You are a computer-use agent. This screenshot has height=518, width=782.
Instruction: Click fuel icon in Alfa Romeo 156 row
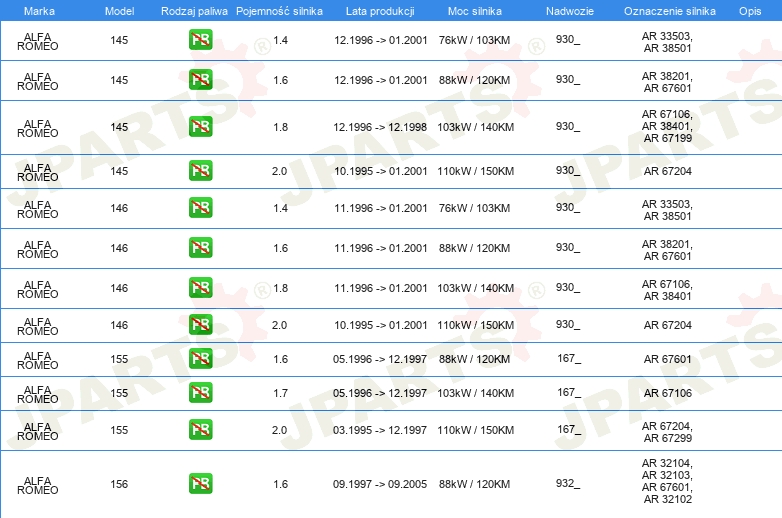point(200,484)
